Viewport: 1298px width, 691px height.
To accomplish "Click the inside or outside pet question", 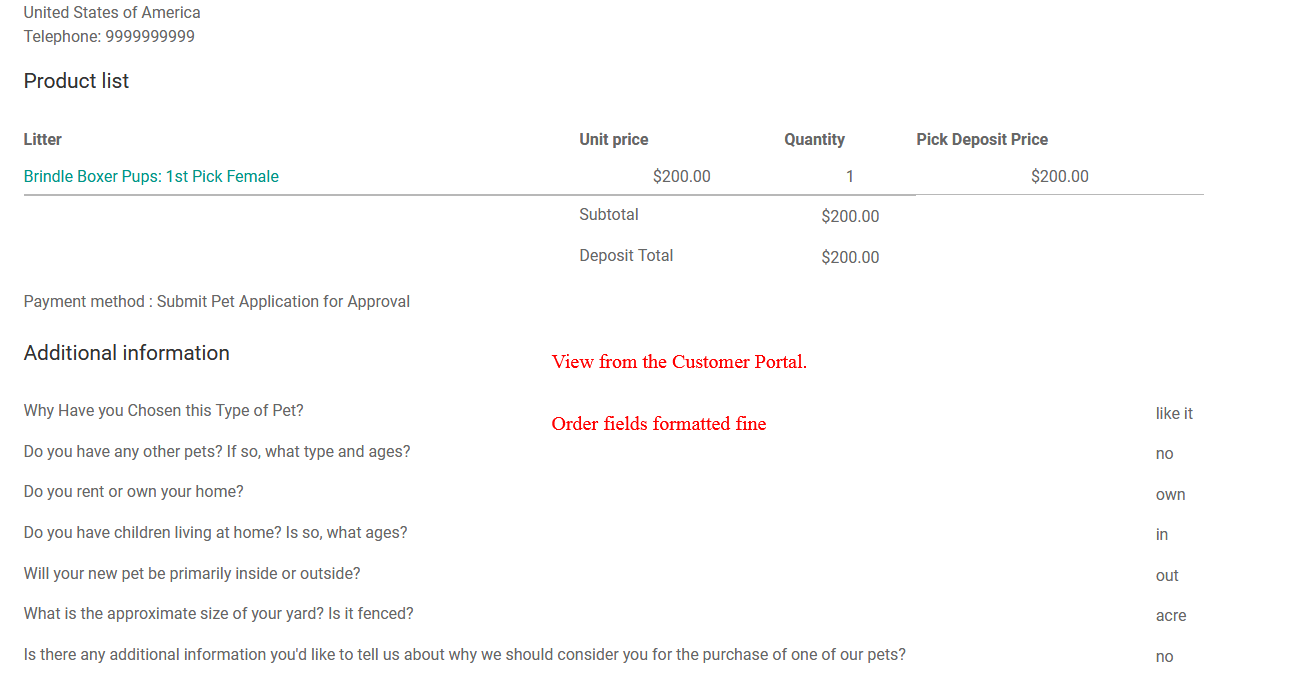I will click(x=191, y=573).
